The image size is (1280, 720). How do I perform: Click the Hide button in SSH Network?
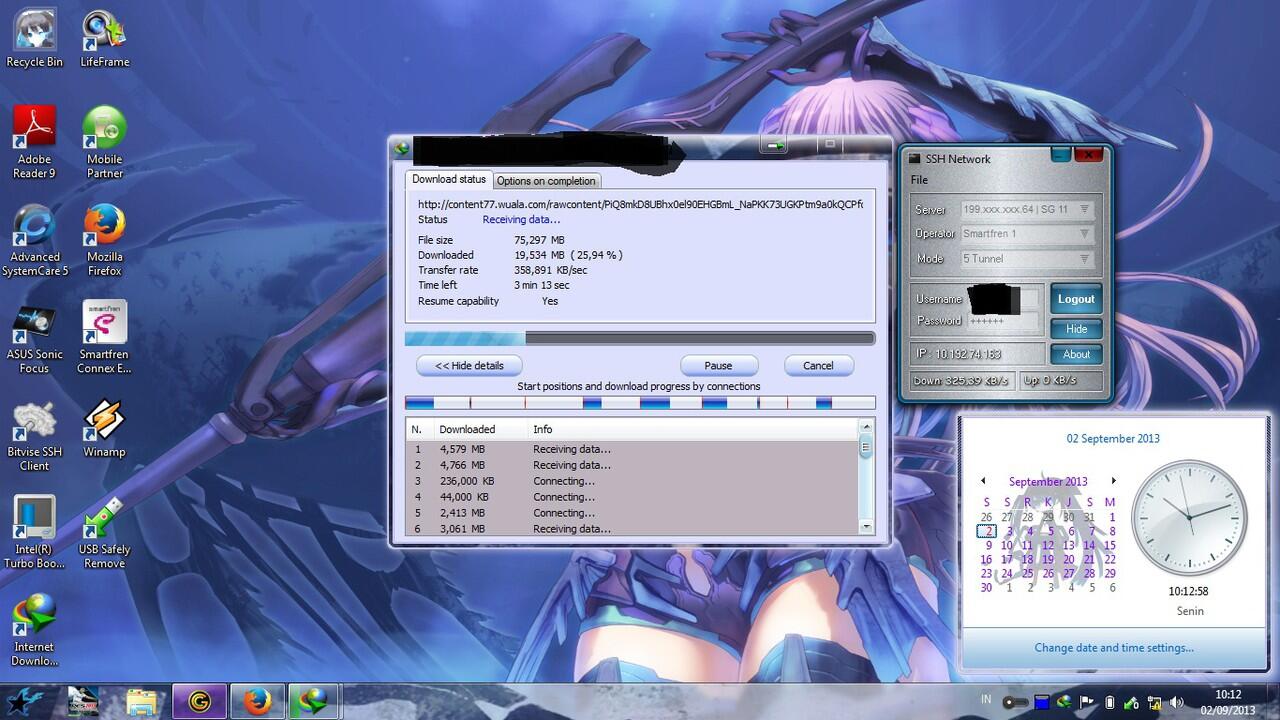[1076, 329]
